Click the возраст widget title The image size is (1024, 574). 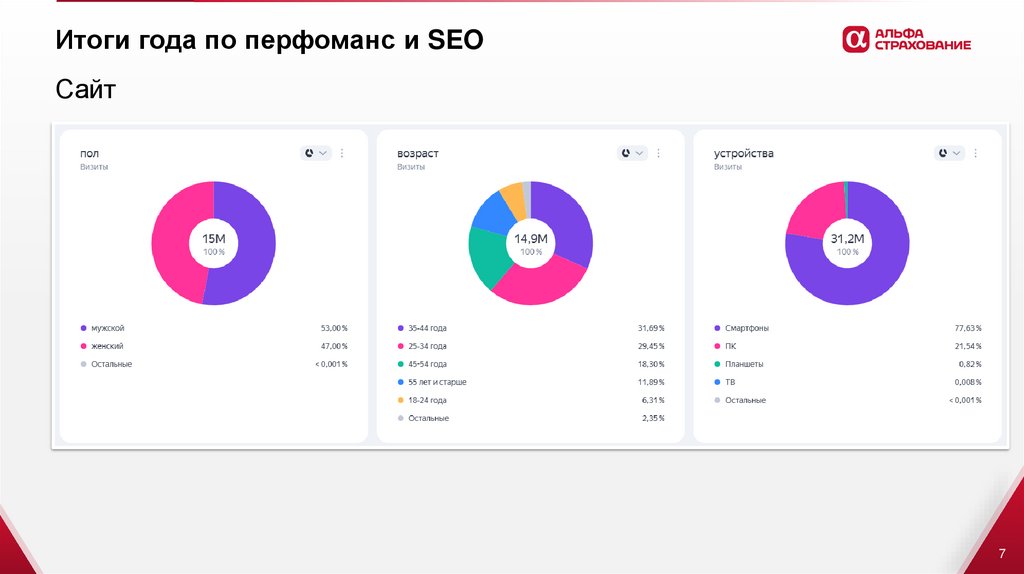(x=418, y=153)
